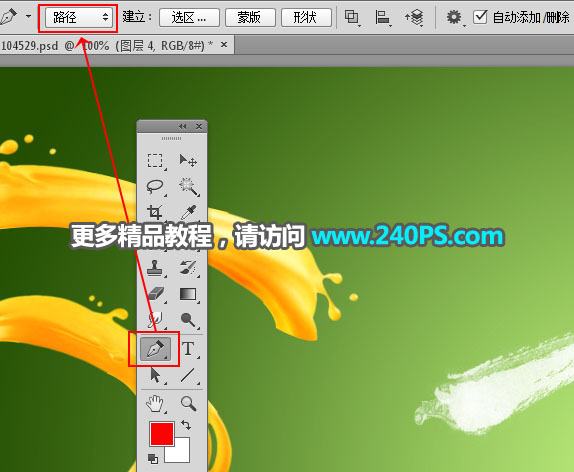Image resolution: width=574 pixels, height=472 pixels.
Task: Select the Rectangular Marquee tool
Action: [x=155, y=160]
